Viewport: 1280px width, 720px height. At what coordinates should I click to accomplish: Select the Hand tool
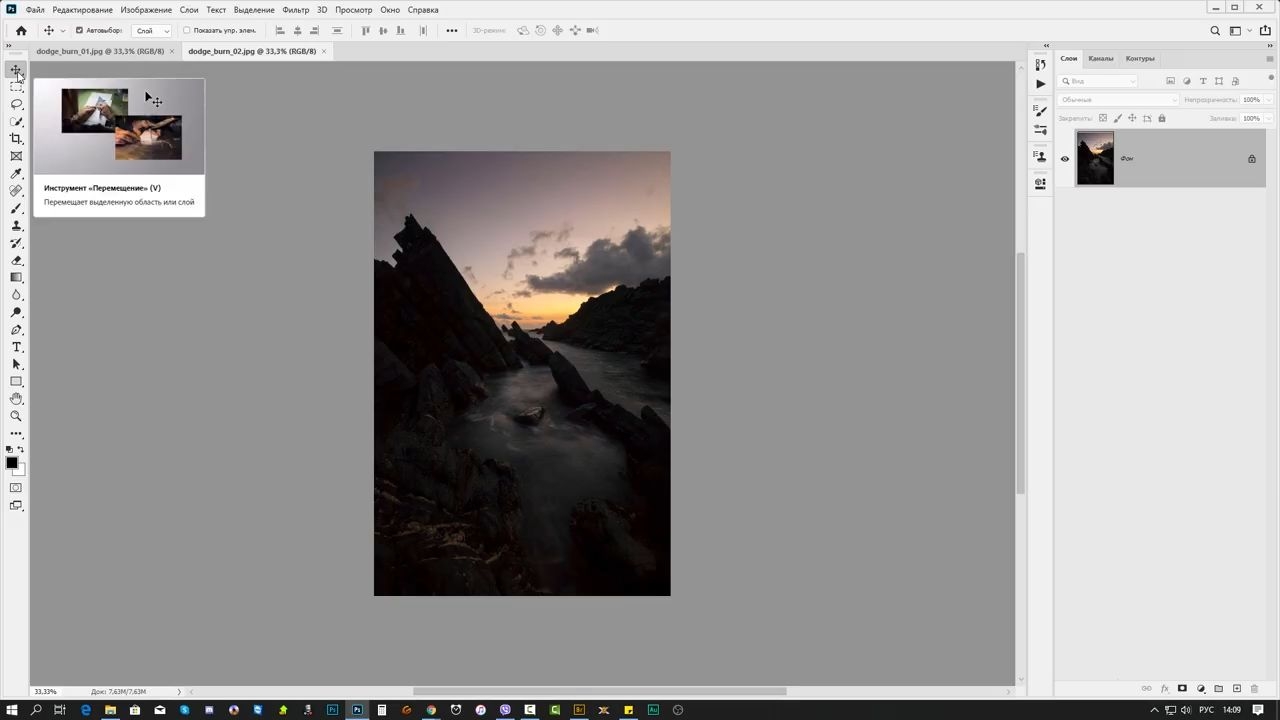click(x=16, y=399)
